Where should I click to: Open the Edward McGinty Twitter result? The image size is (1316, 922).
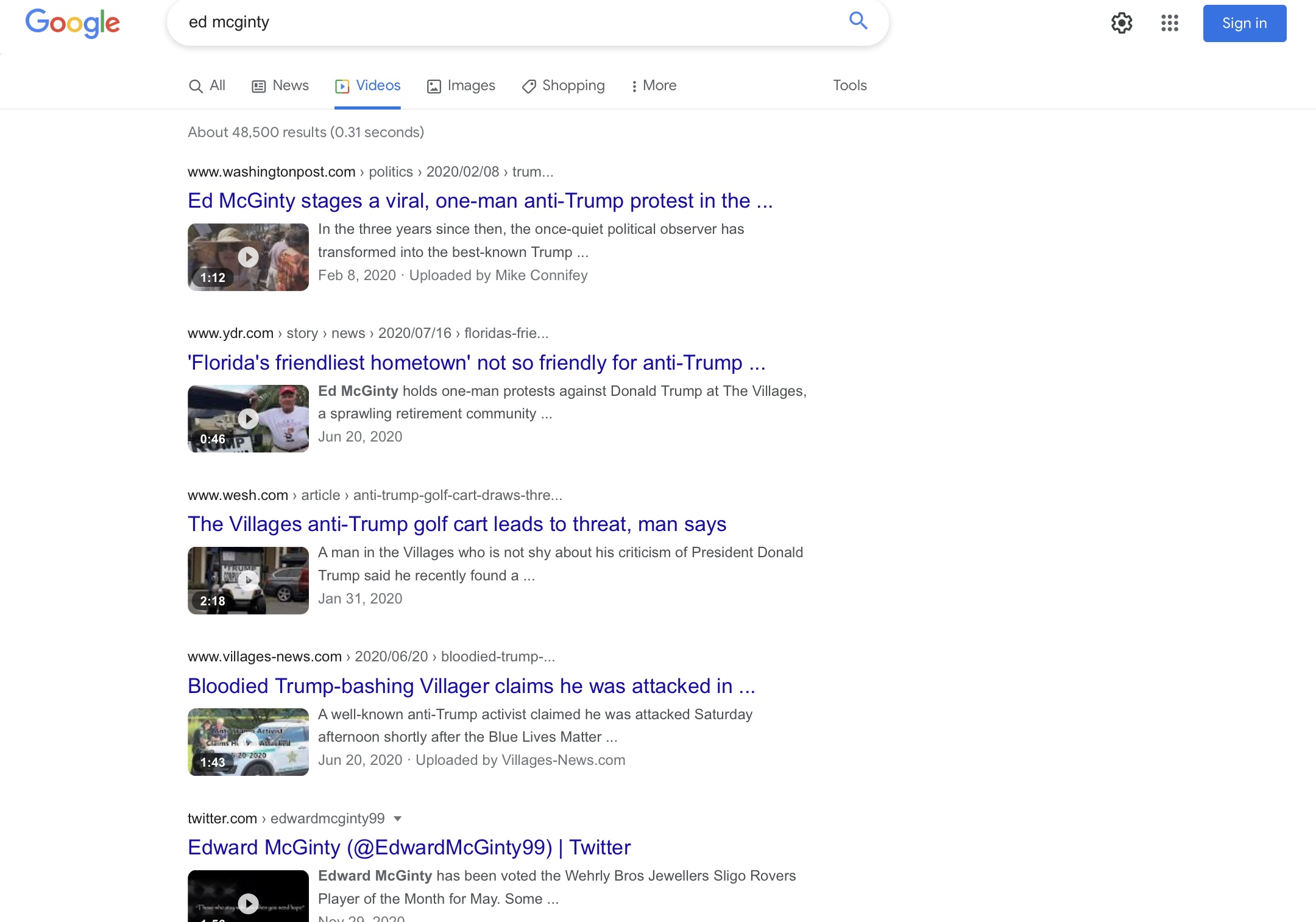[x=409, y=848]
